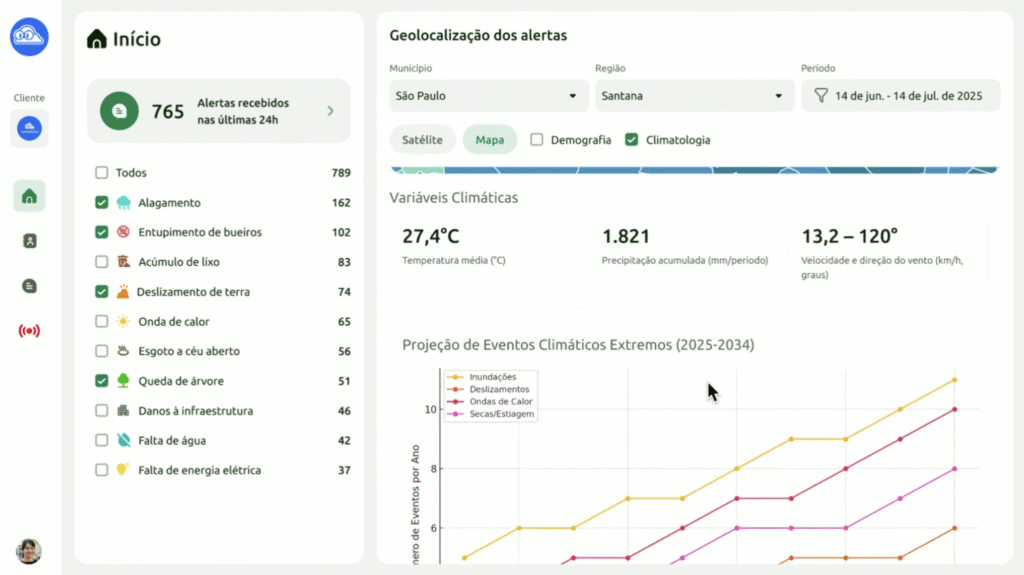Open the reports sidebar icon
Image resolution: width=1024 pixels, height=575 pixels.
click(29, 286)
